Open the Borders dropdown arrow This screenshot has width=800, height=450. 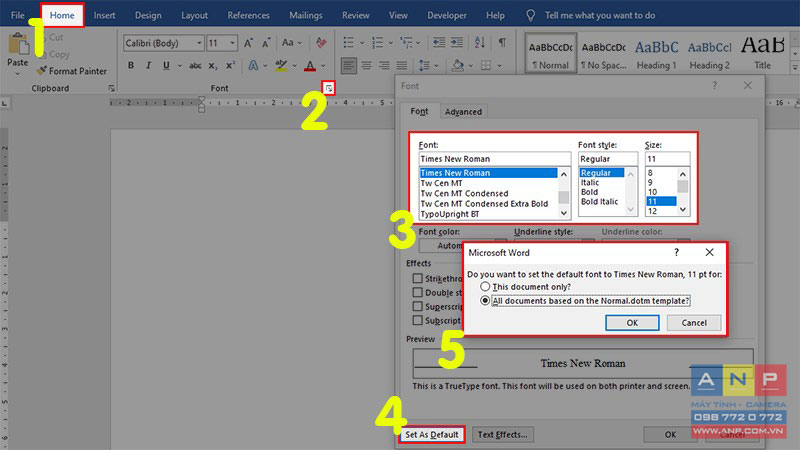(x=499, y=65)
